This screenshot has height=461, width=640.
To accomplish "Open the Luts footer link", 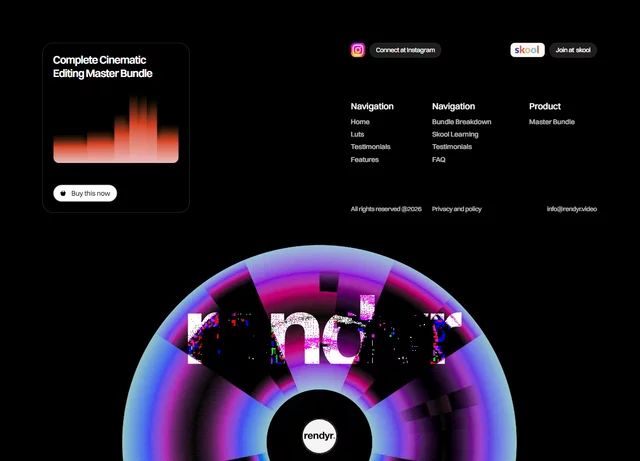I will pos(357,134).
